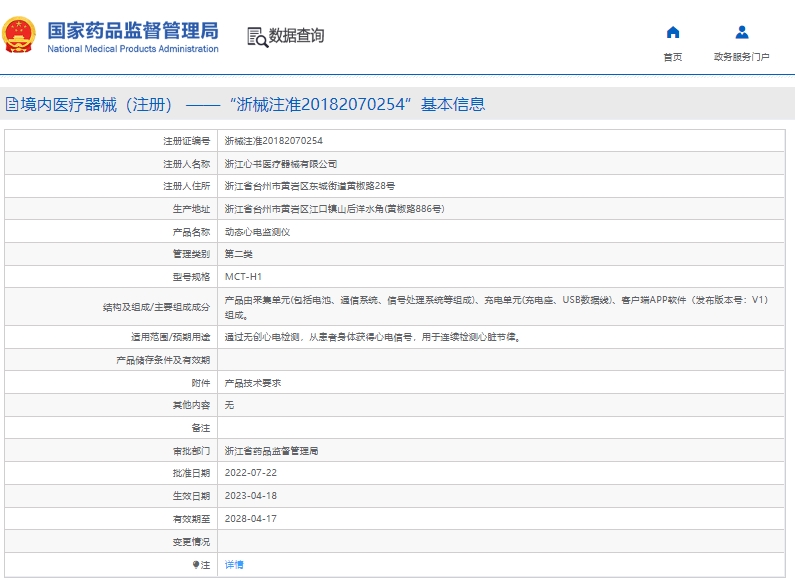The height and width of the screenshot is (582, 795).
Task: Click the 产品储存条件及有效期 label
Action: click(x=163, y=360)
